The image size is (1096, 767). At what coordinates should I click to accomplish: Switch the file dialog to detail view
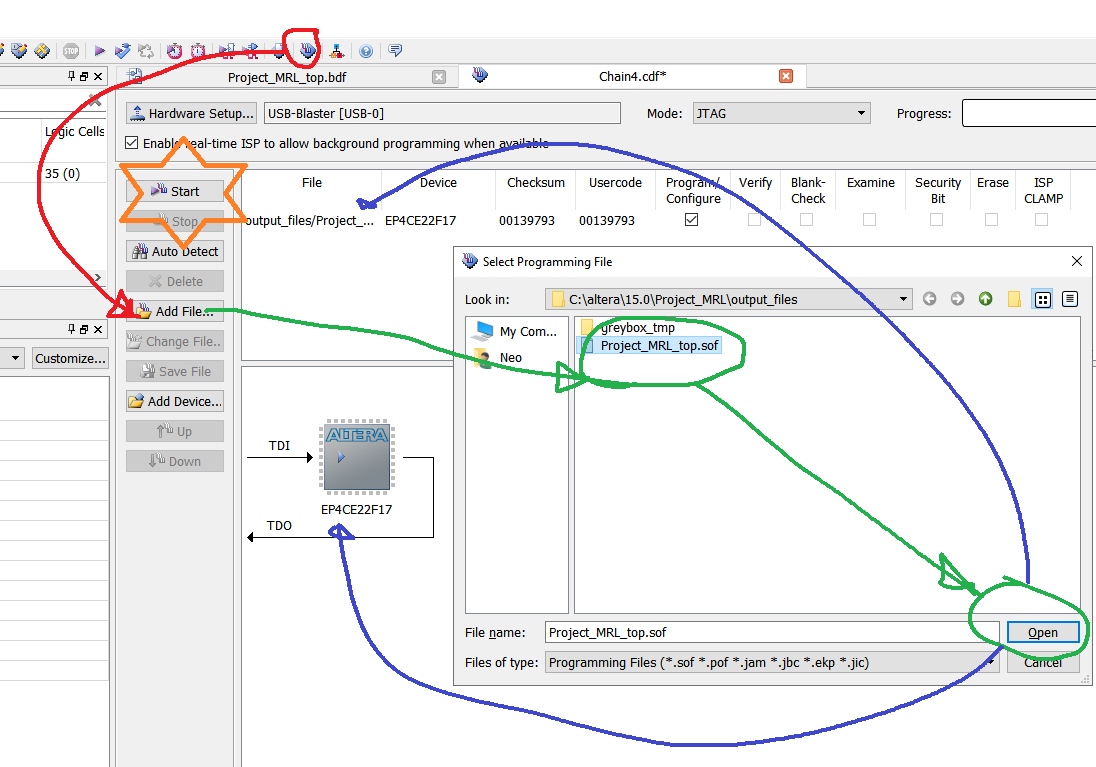(x=1069, y=299)
